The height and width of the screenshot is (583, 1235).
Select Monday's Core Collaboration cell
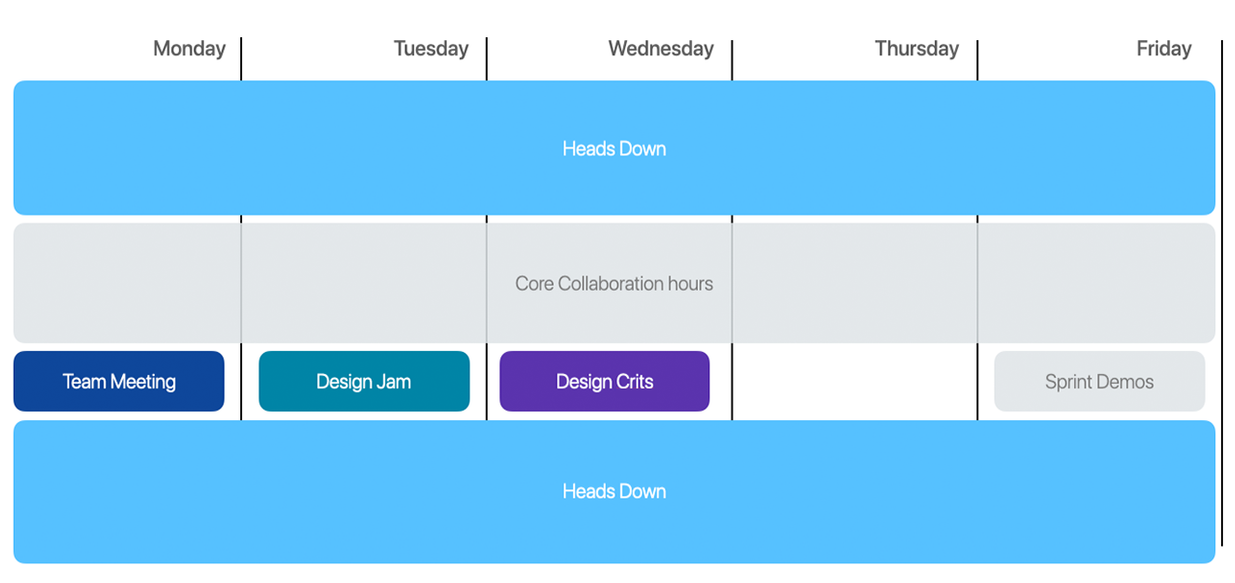[127, 283]
